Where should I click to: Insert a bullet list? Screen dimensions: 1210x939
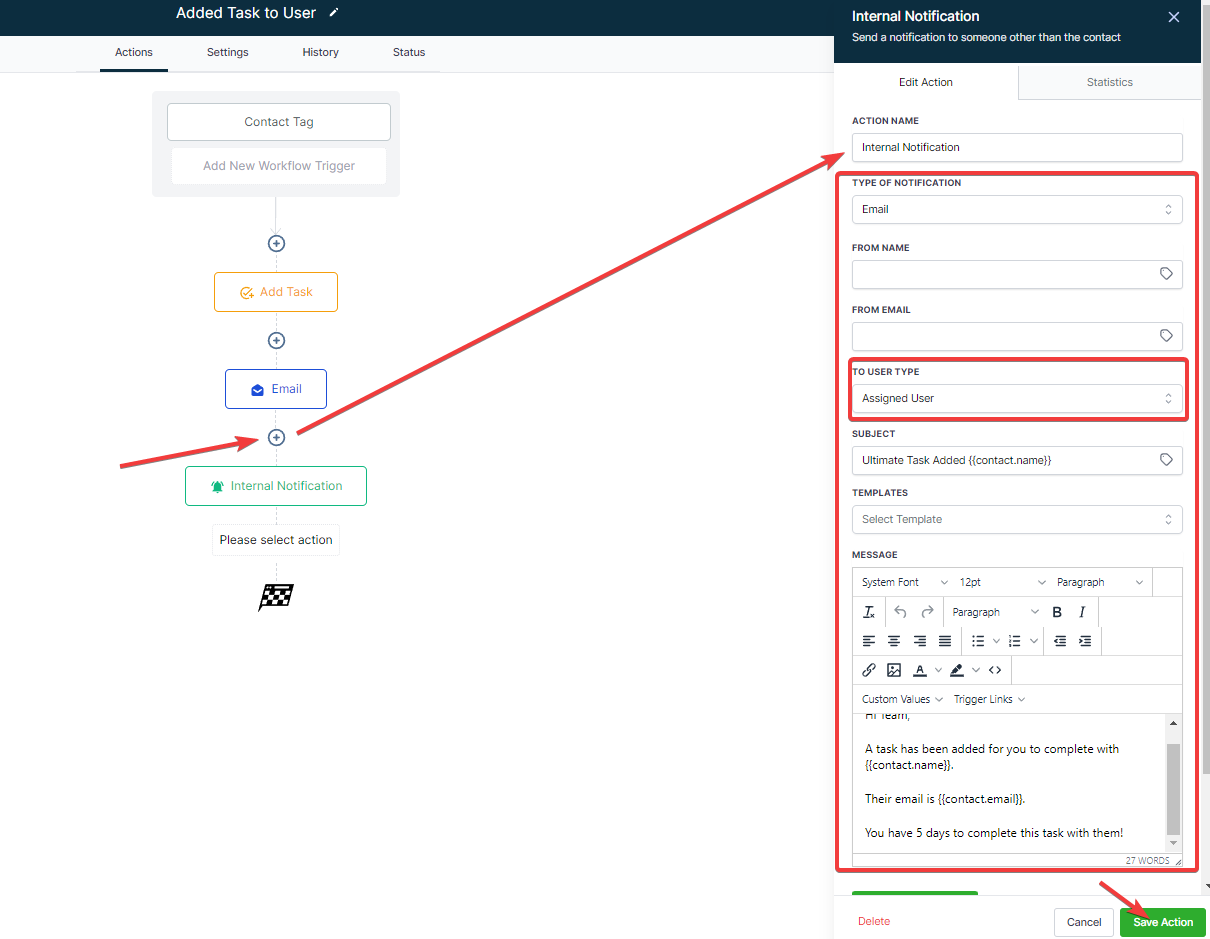[x=978, y=641]
